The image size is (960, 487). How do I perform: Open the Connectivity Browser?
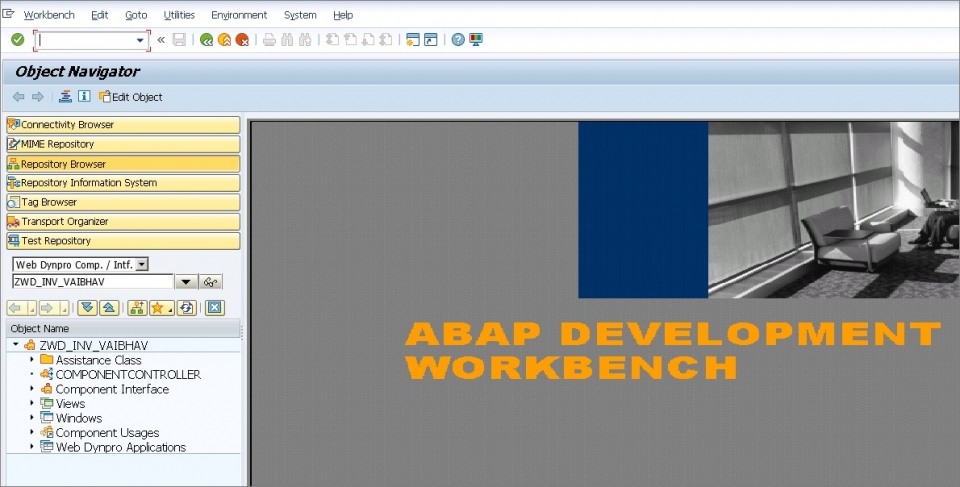[x=123, y=125]
